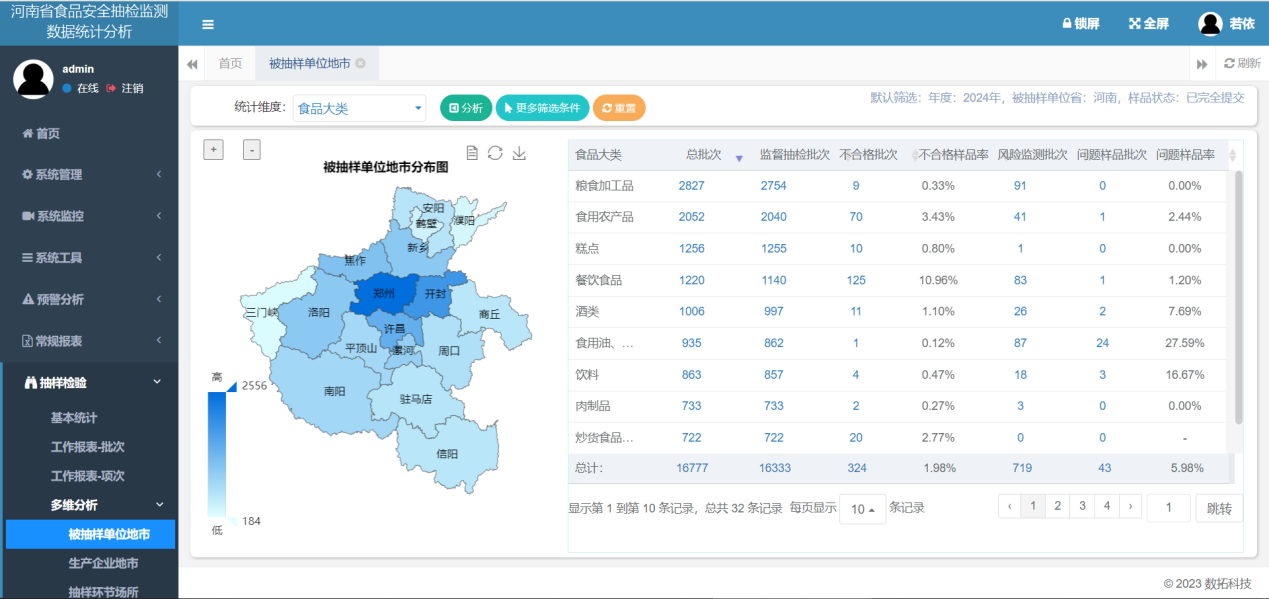This screenshot has height=599, width=1269.
Task: Click the admin profile picture in sidebar
Action: pos(33,79)
